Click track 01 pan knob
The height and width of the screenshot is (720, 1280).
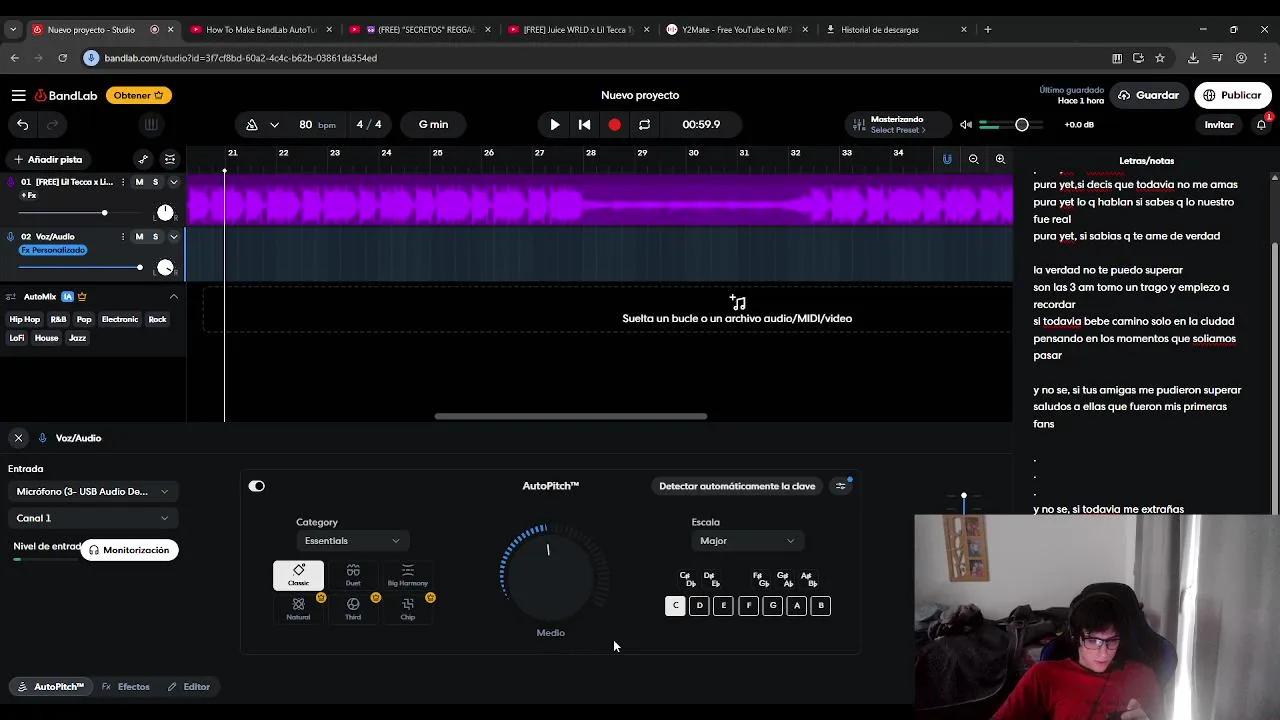(165, 212)
